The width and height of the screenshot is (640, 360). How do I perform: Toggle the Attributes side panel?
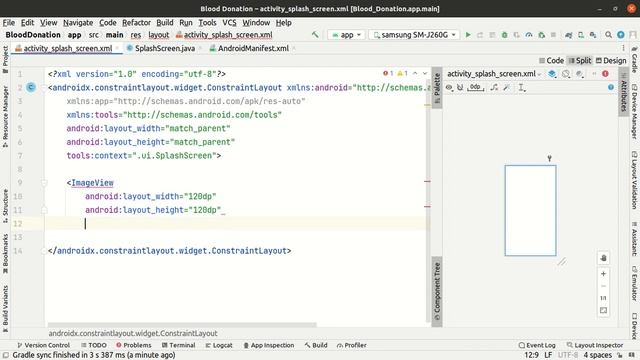(x=624, y=92)
